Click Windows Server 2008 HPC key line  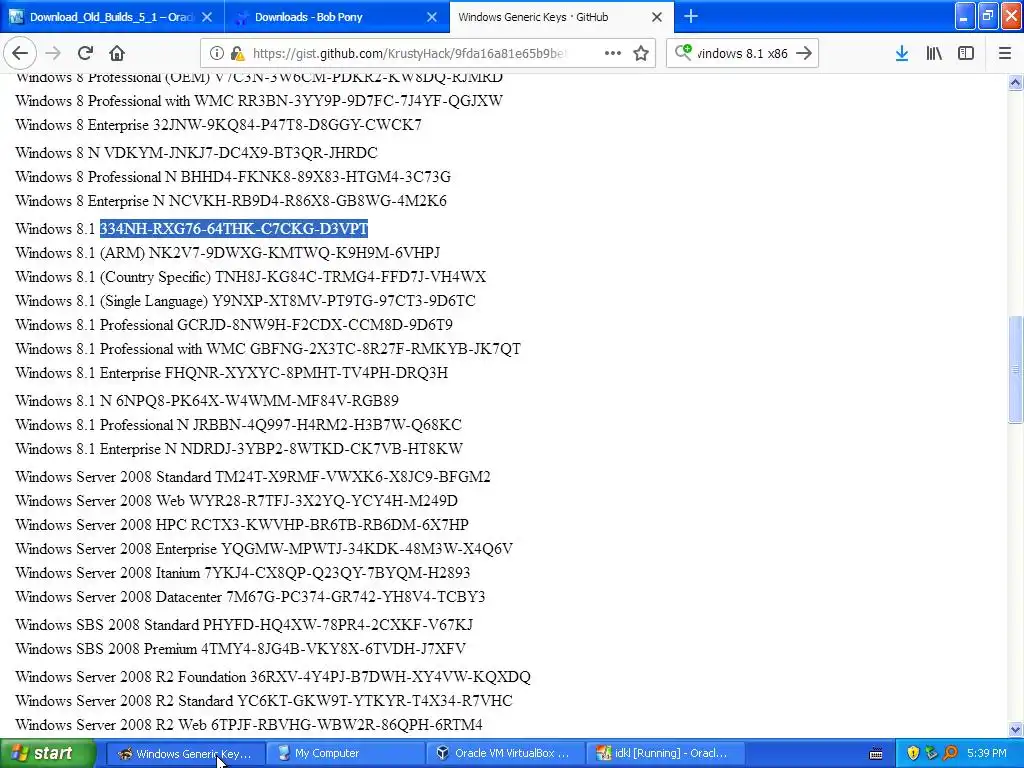pos(242,524)
